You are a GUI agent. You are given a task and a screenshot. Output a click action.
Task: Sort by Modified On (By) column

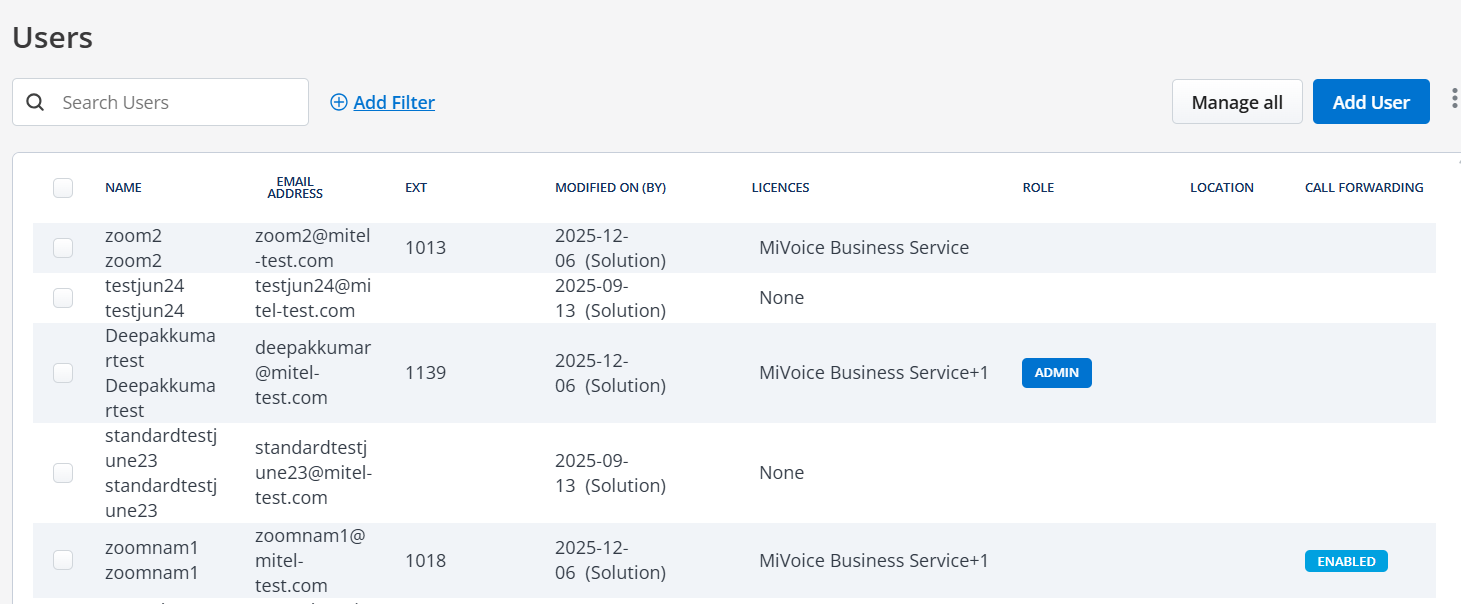point(610,188)
